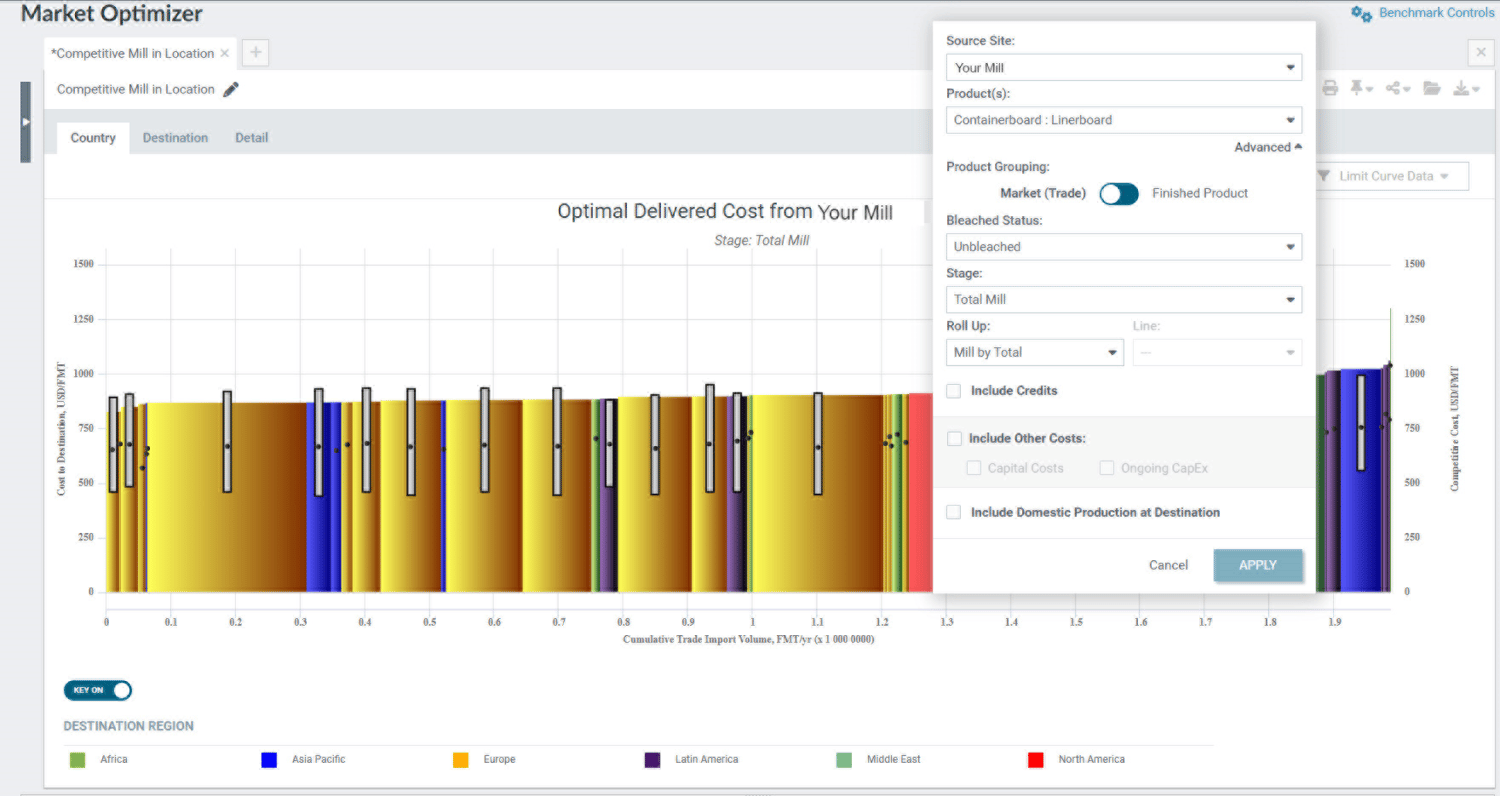Open the folder icon in the toolbar
This screenshot has height=796, width=1500.
pyautogui.click(x=1430, y=88)
